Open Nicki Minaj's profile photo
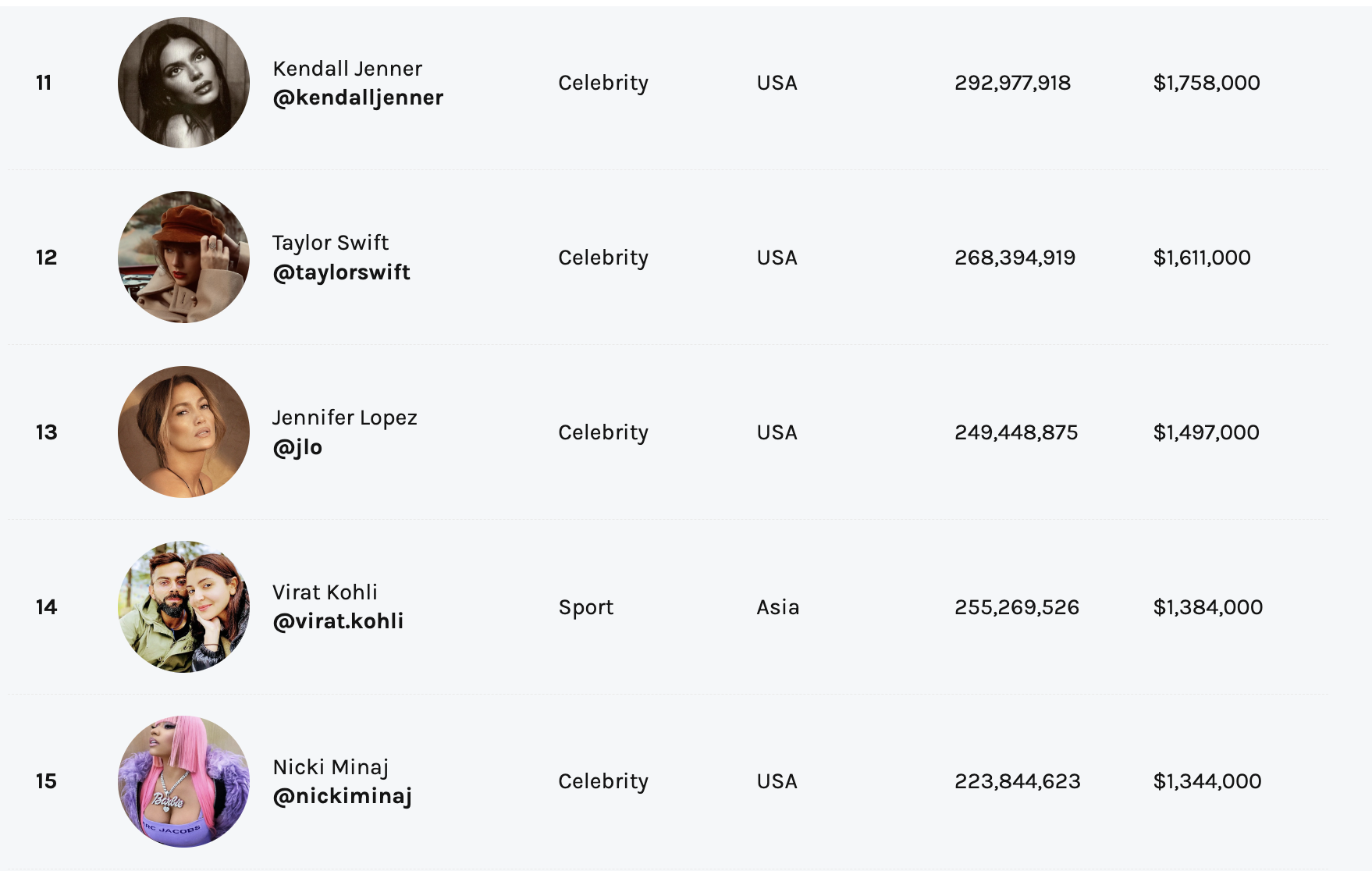 point(183,781)
